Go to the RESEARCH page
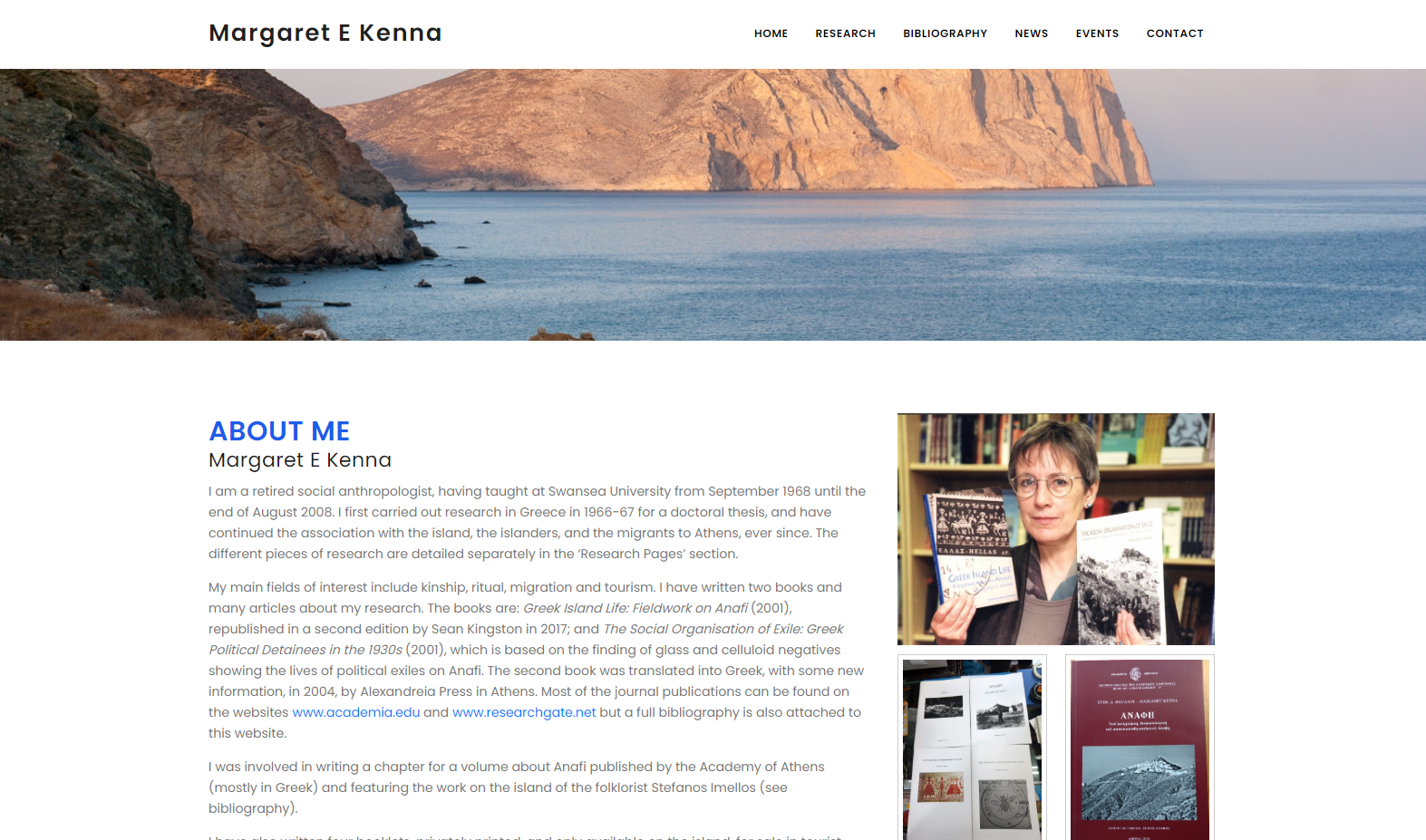Screen dimensions: 1426x840 (845, 34)
